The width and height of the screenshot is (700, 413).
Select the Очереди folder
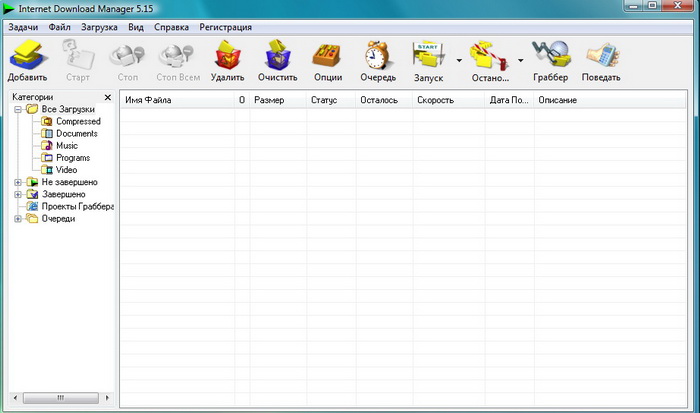point(58,219)
